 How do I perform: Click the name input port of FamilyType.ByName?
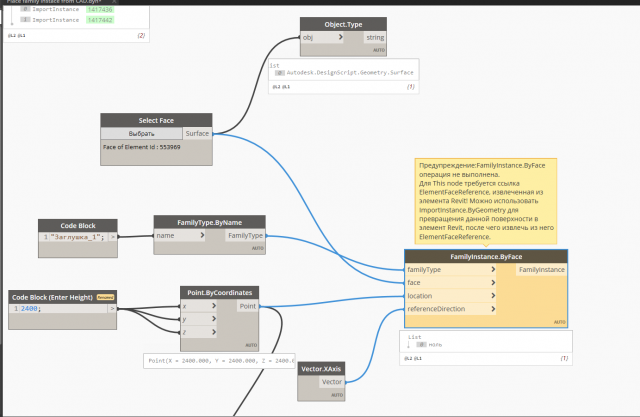[180, 235]
